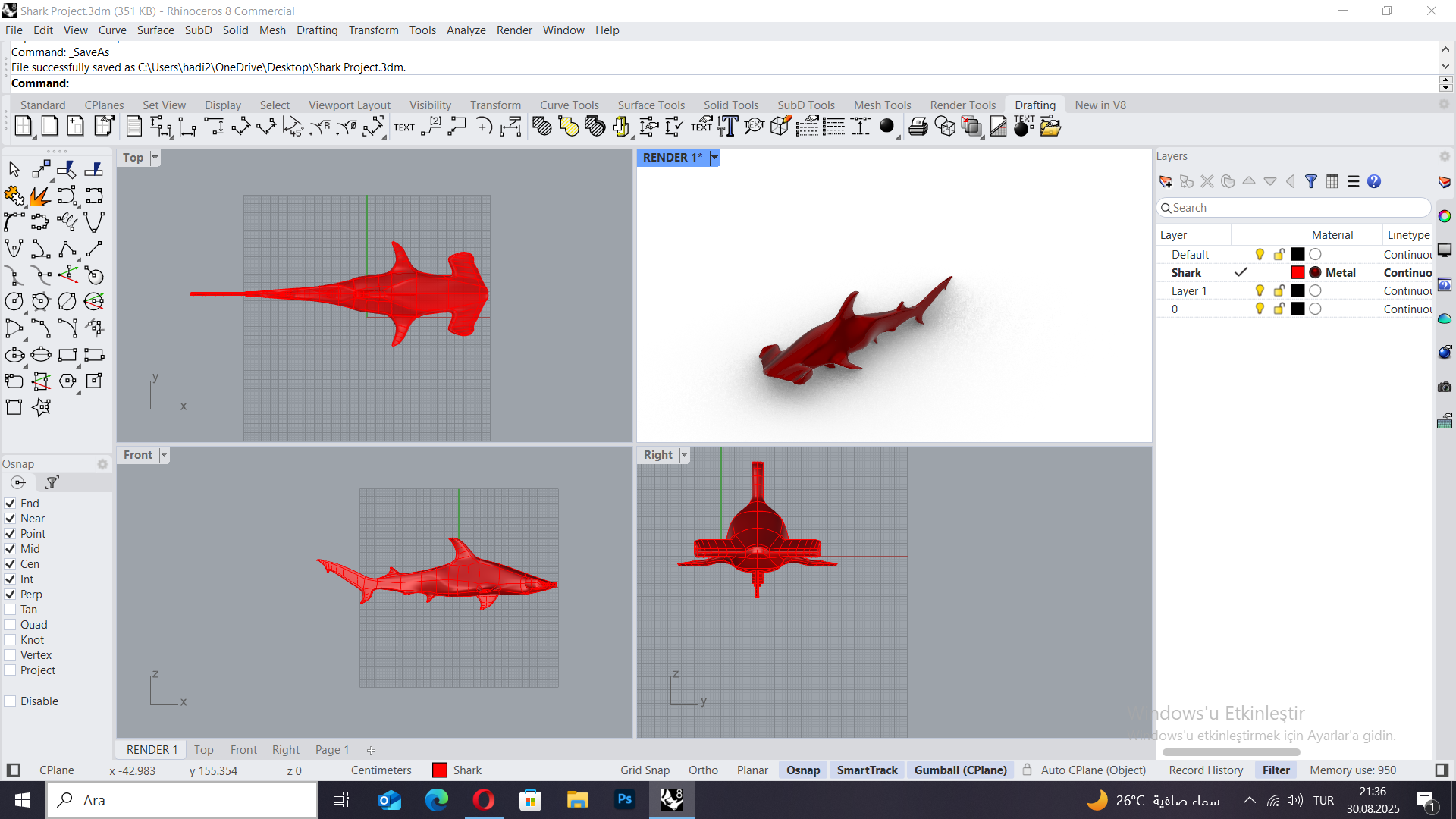Open the Materials color wheel panel icon

point(1445,216)
